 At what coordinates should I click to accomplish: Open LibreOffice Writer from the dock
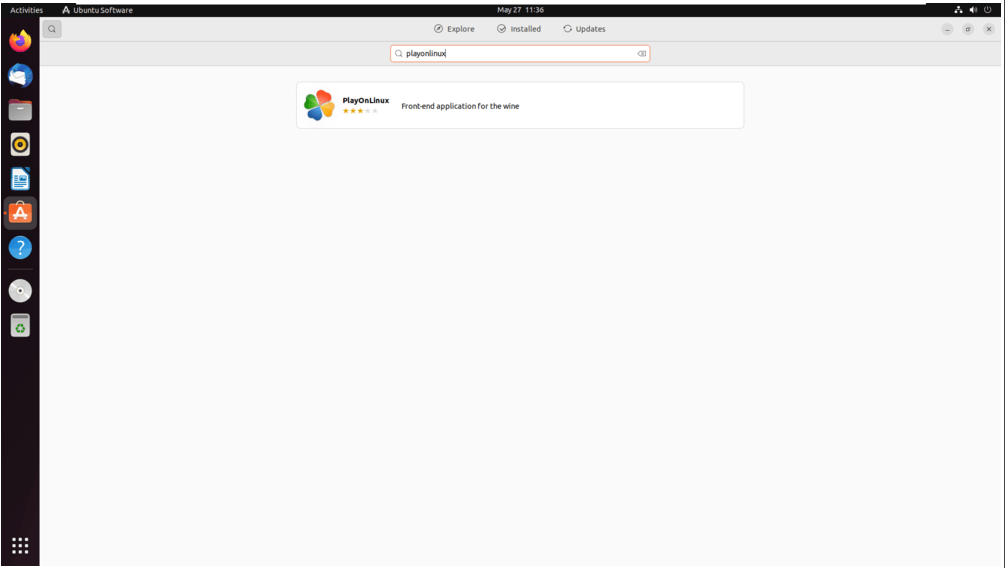20,179
